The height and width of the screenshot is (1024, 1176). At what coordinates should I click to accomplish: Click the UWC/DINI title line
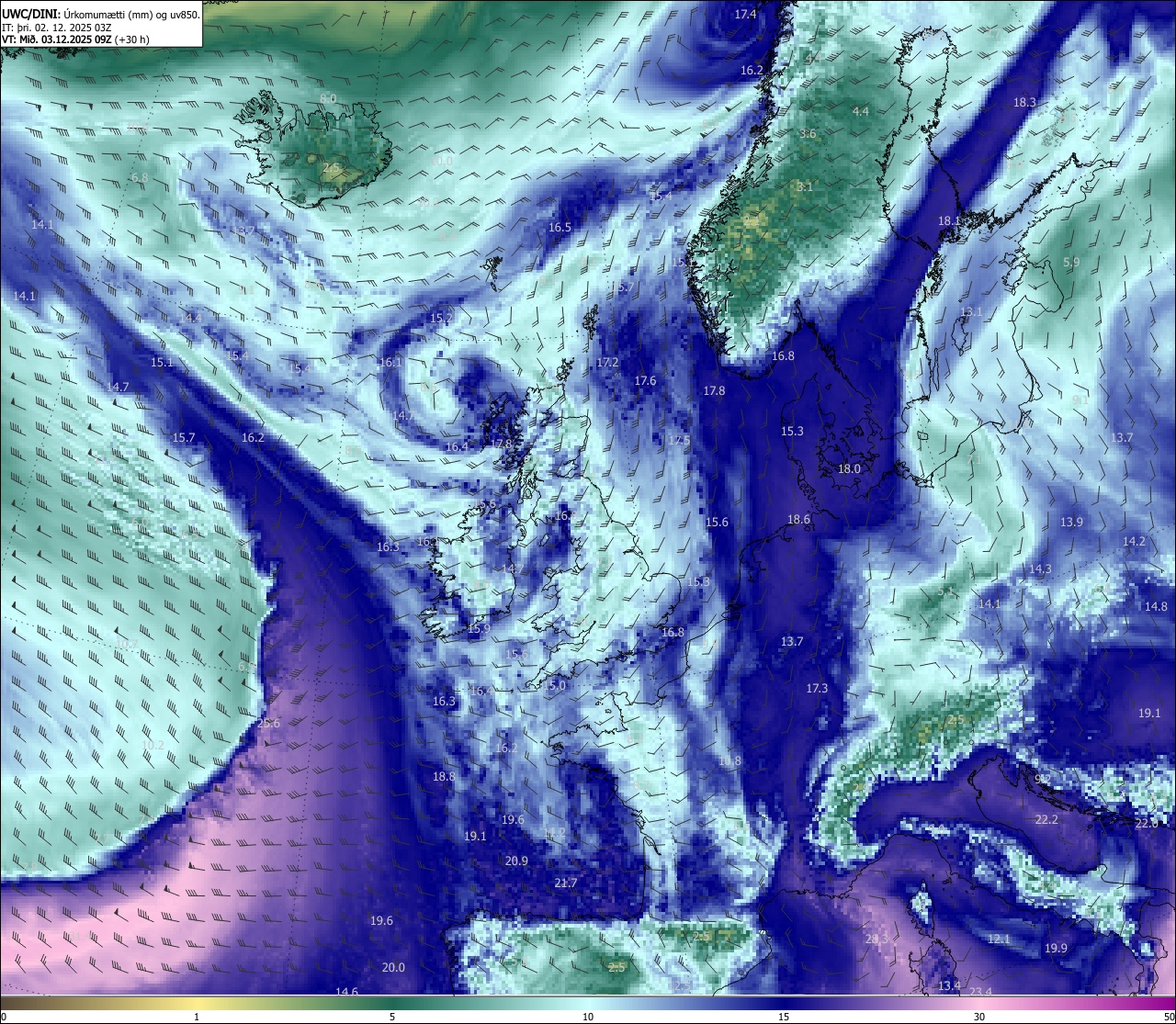pyautogui.click(x=101, y=15)
